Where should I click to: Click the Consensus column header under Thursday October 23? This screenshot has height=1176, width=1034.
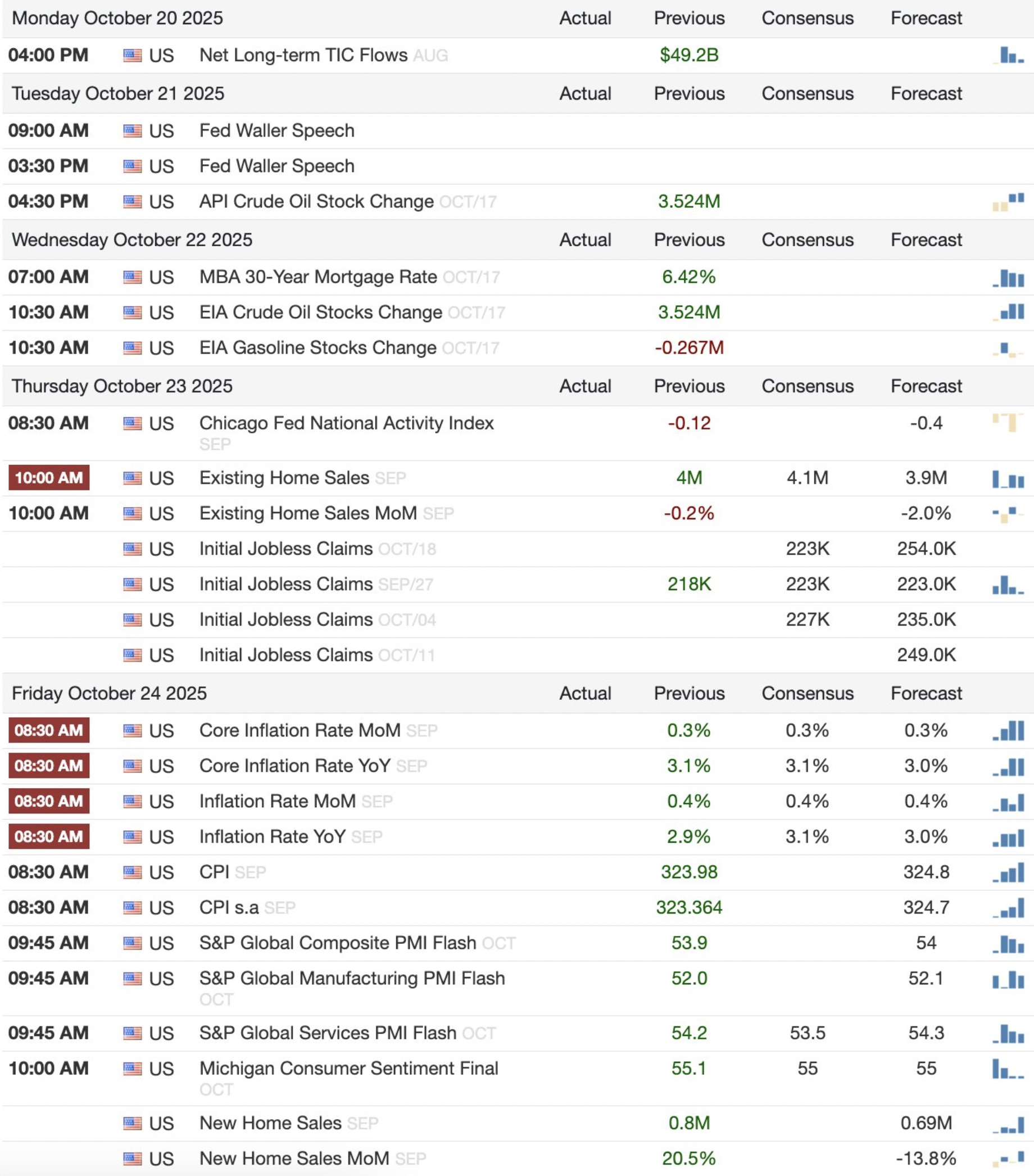(x=807, y=386)
